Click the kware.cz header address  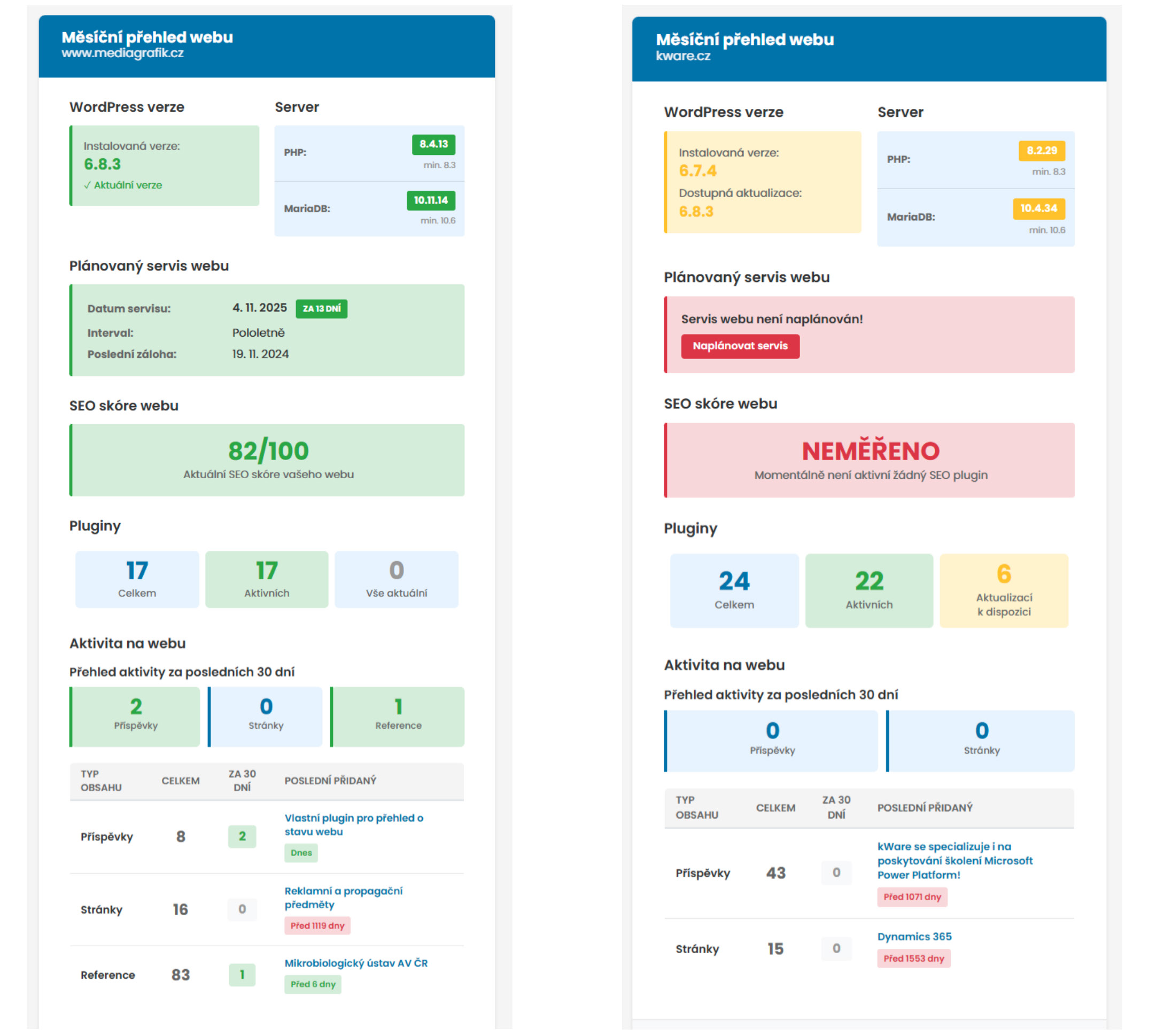[x=682, y=56]
